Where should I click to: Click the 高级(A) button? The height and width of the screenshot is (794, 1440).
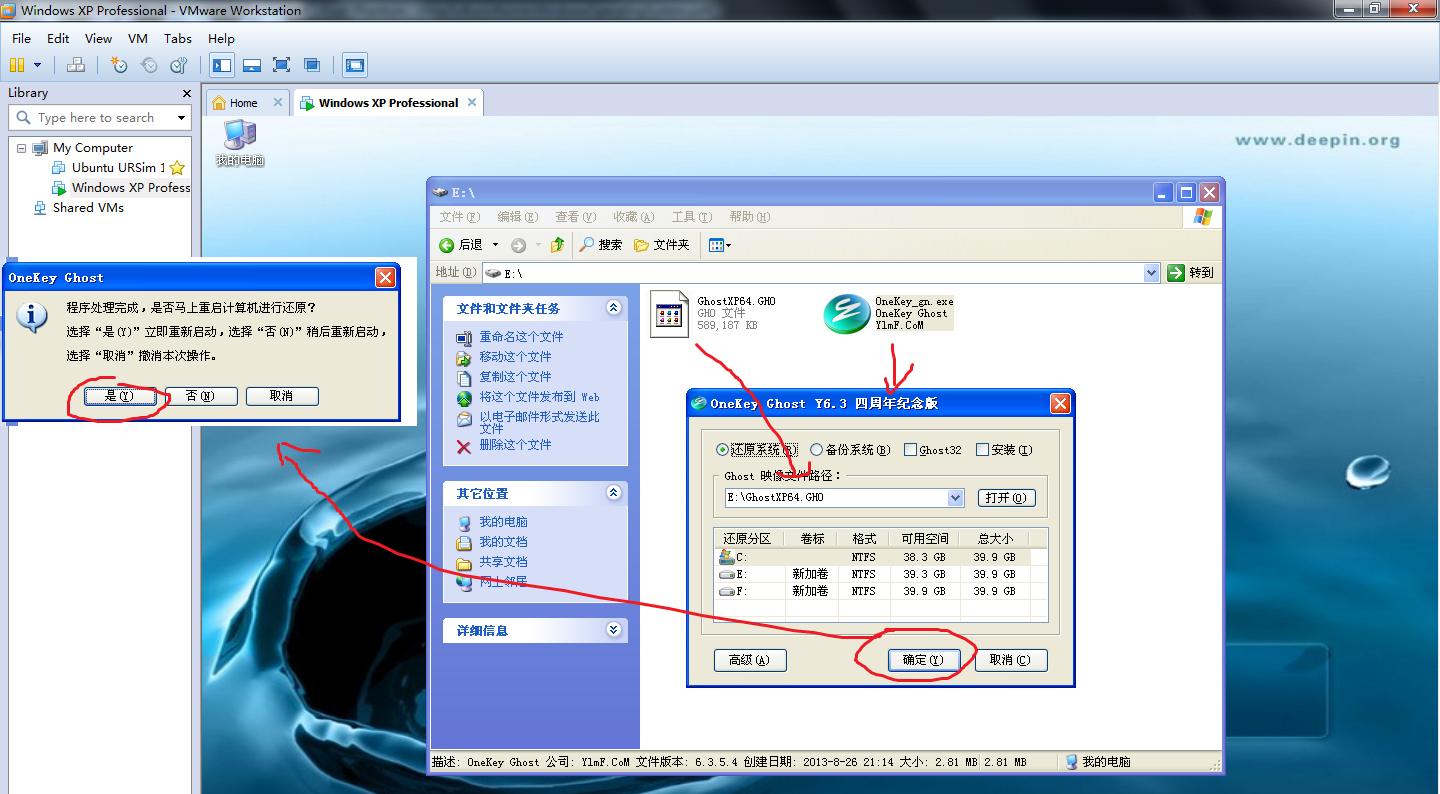tap(750, 660)
